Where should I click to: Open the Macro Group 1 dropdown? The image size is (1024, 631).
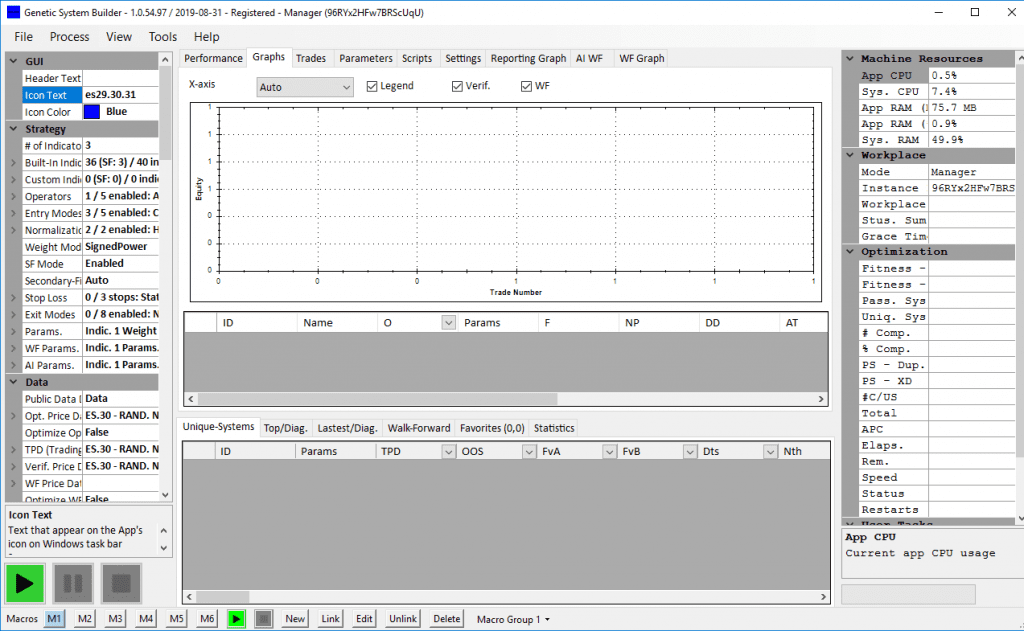click(513, 619)
